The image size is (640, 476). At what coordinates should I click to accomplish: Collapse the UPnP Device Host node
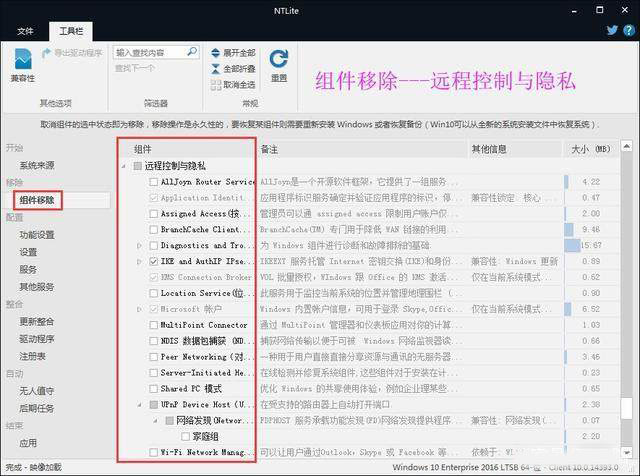tap(139, 405)
